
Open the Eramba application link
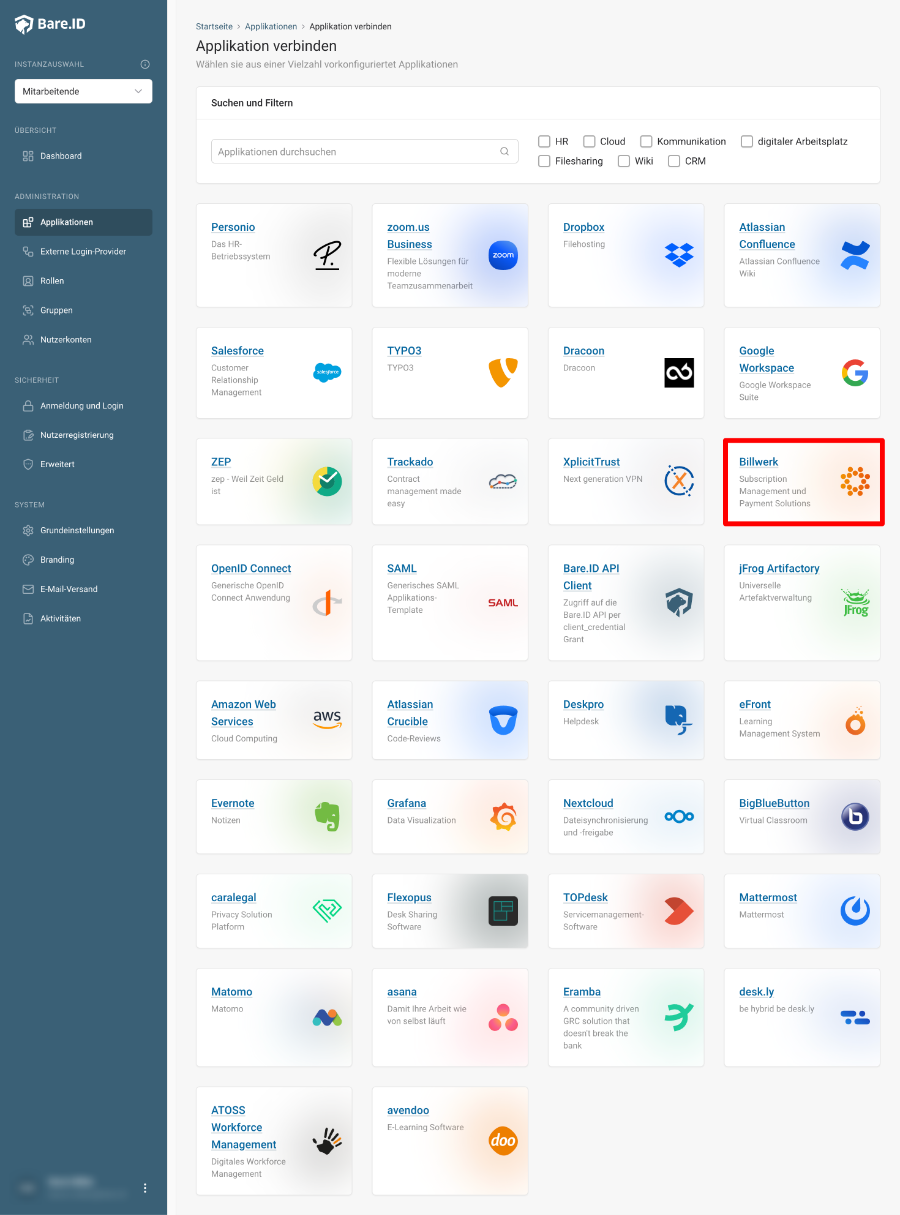582,992
